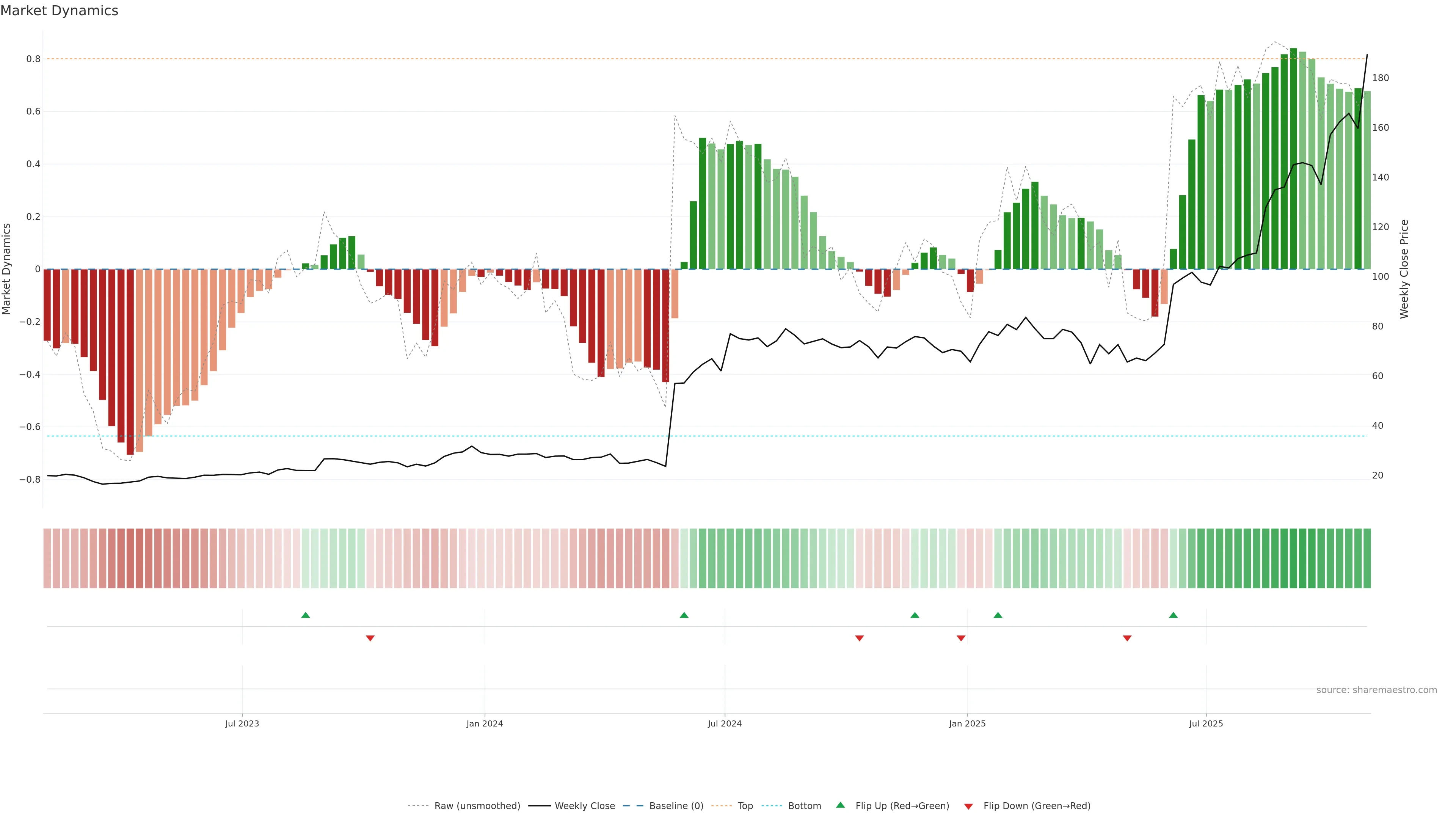Click the Top legend entry

(x=745, y=806)
